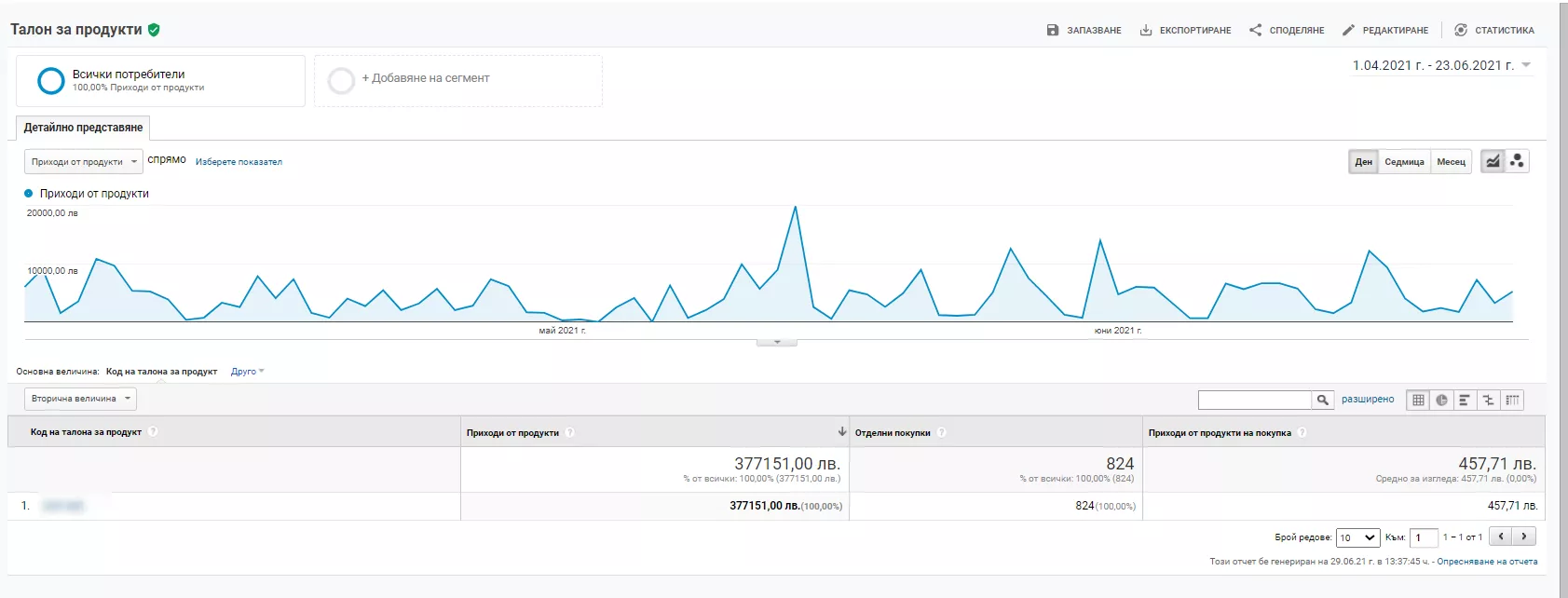Open the date range selector

pyautogui.click(x=1441, y=65)
